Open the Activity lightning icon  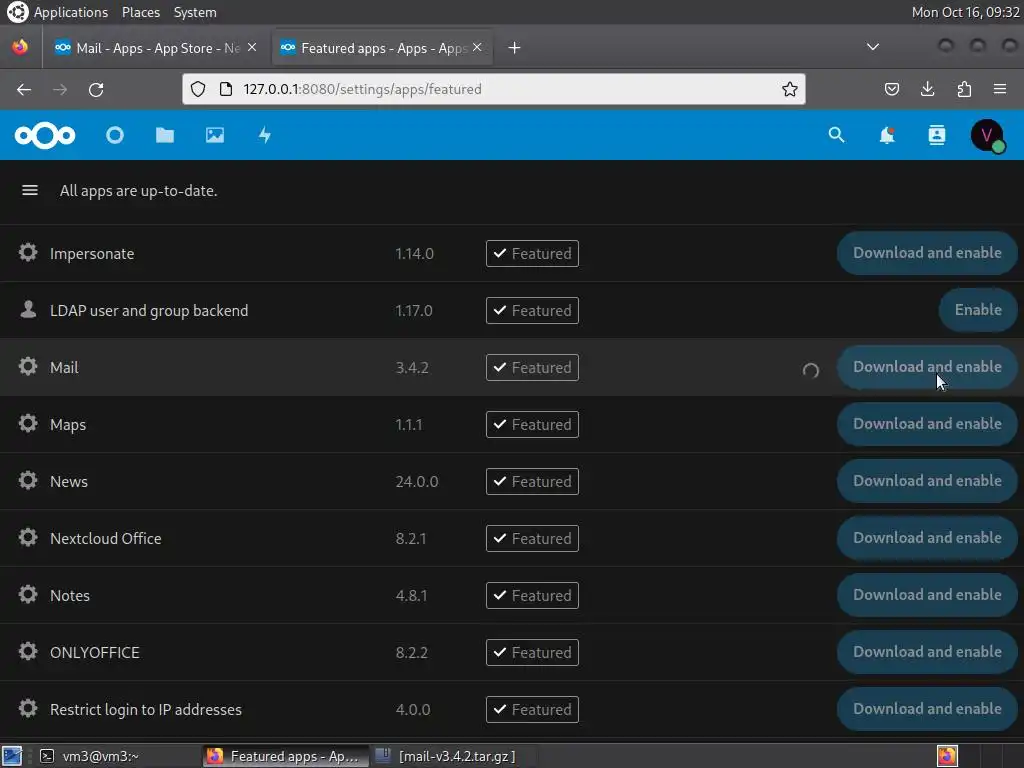tap(264, 135)
